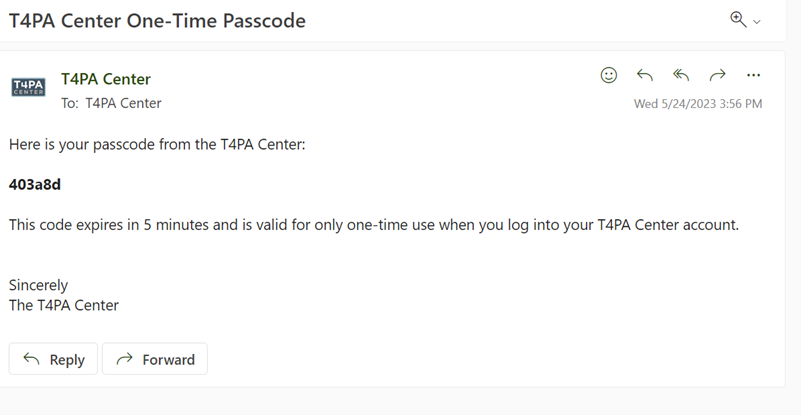The image size is (801, 415).
Task: Click the 'Here is your passcode' line
Action: click(x=157, y=145)
